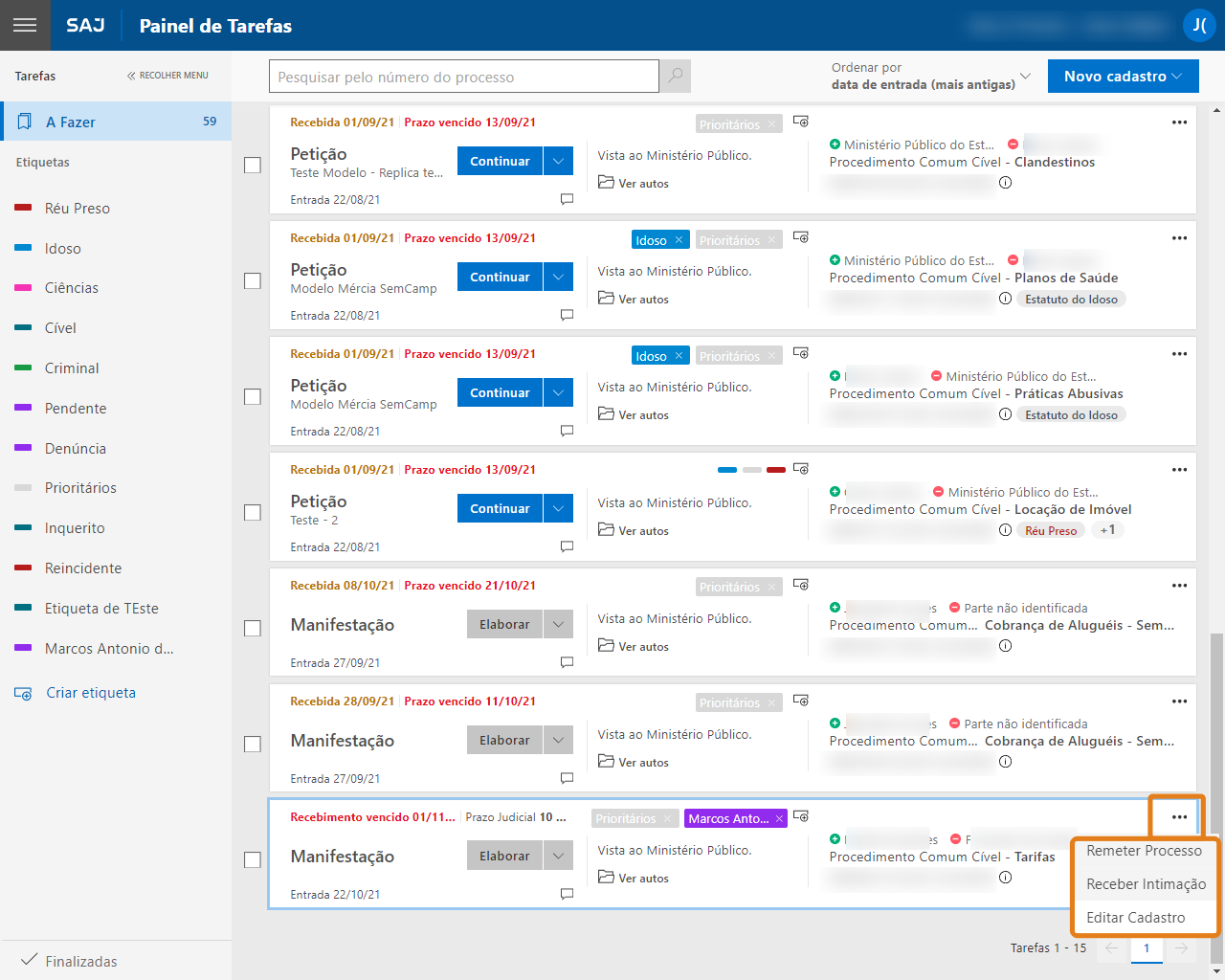1225x980 pixels.
Task: Expand Continuar arrow on Práticas Abusivas card
Action: click(559, 392)
